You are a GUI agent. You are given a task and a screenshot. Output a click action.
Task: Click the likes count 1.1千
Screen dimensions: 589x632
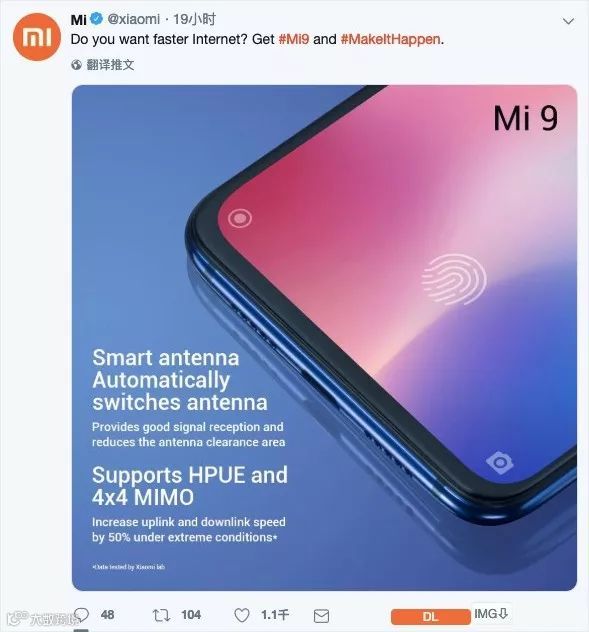tap(275, 615)
